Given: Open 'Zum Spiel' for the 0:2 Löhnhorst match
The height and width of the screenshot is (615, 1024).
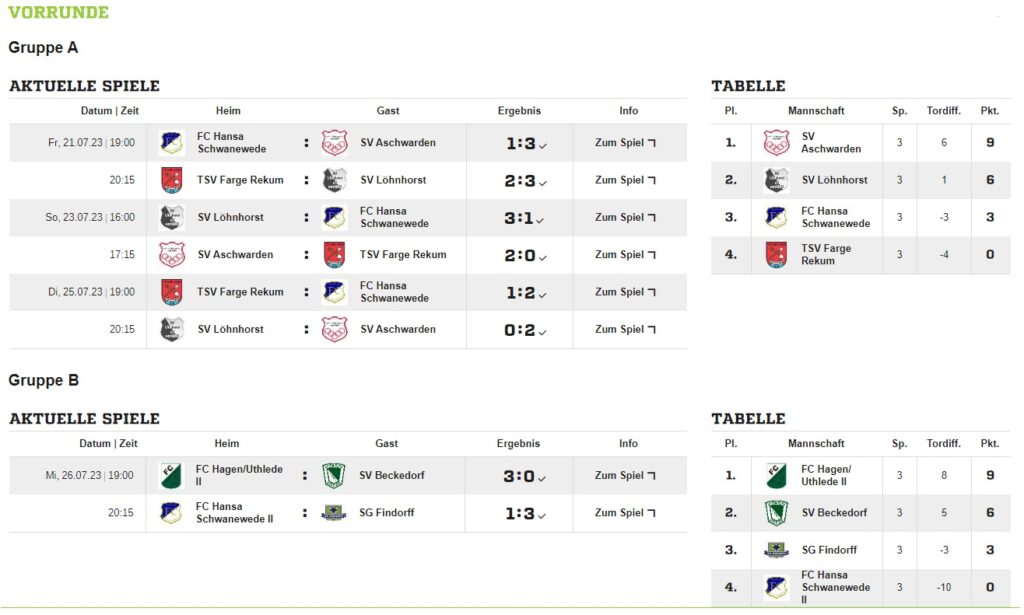Looking at the screenshot, I should [x=625, y=330].
